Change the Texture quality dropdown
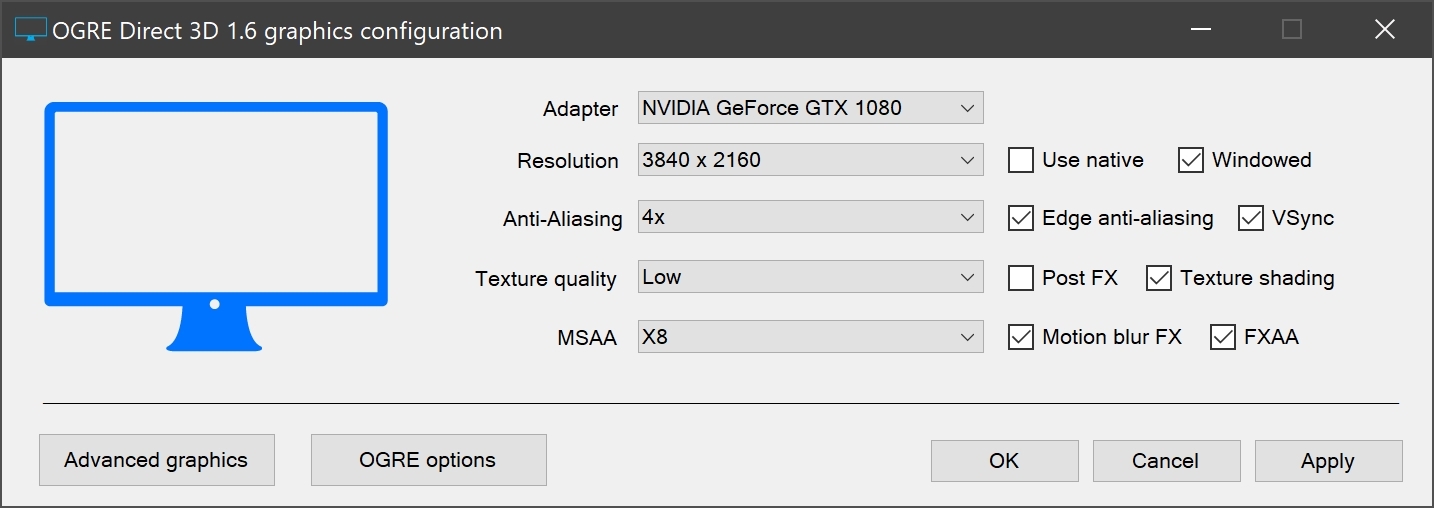 click(x=810, y=278)
